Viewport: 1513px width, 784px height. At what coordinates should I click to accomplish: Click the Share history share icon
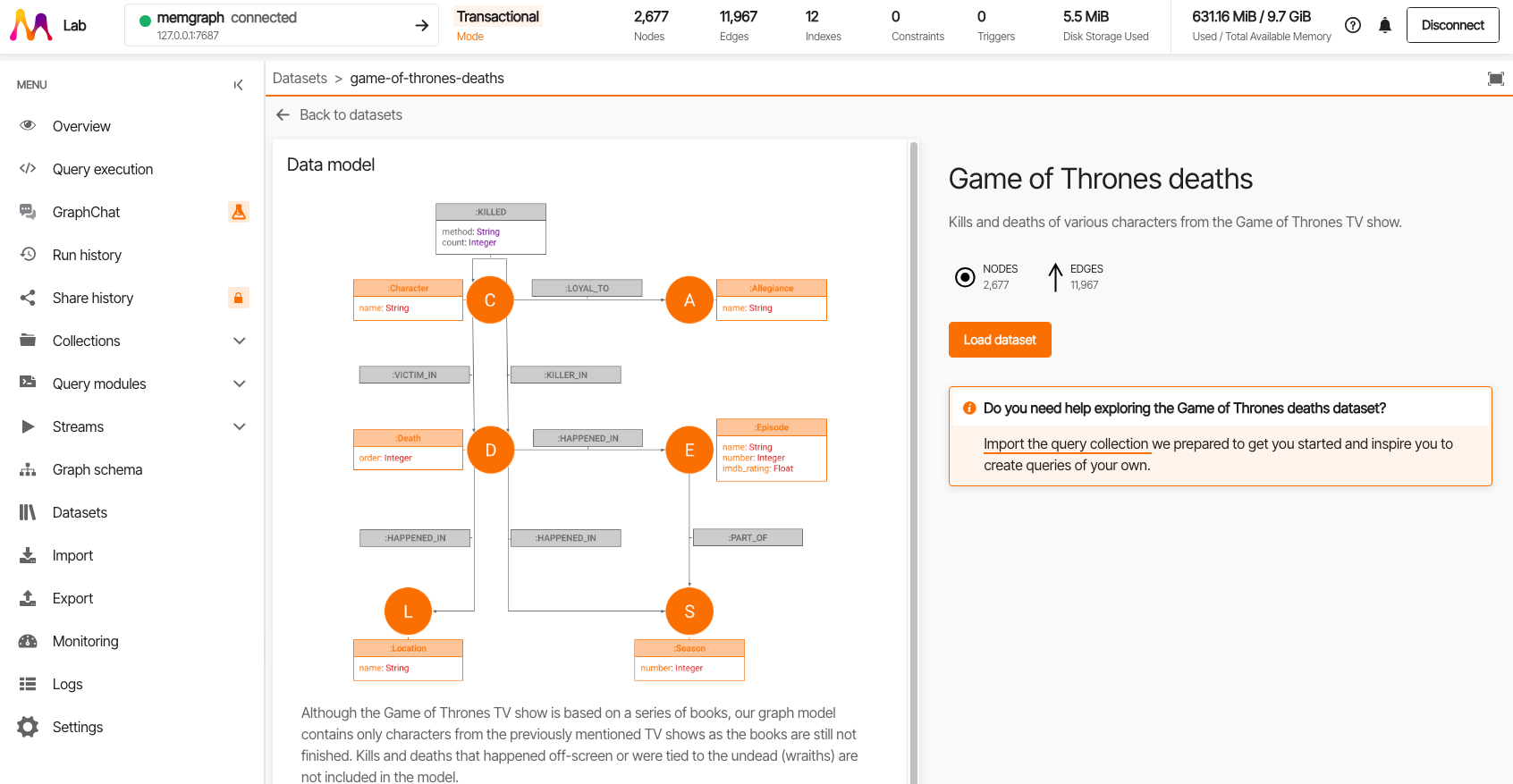point(28,298)
